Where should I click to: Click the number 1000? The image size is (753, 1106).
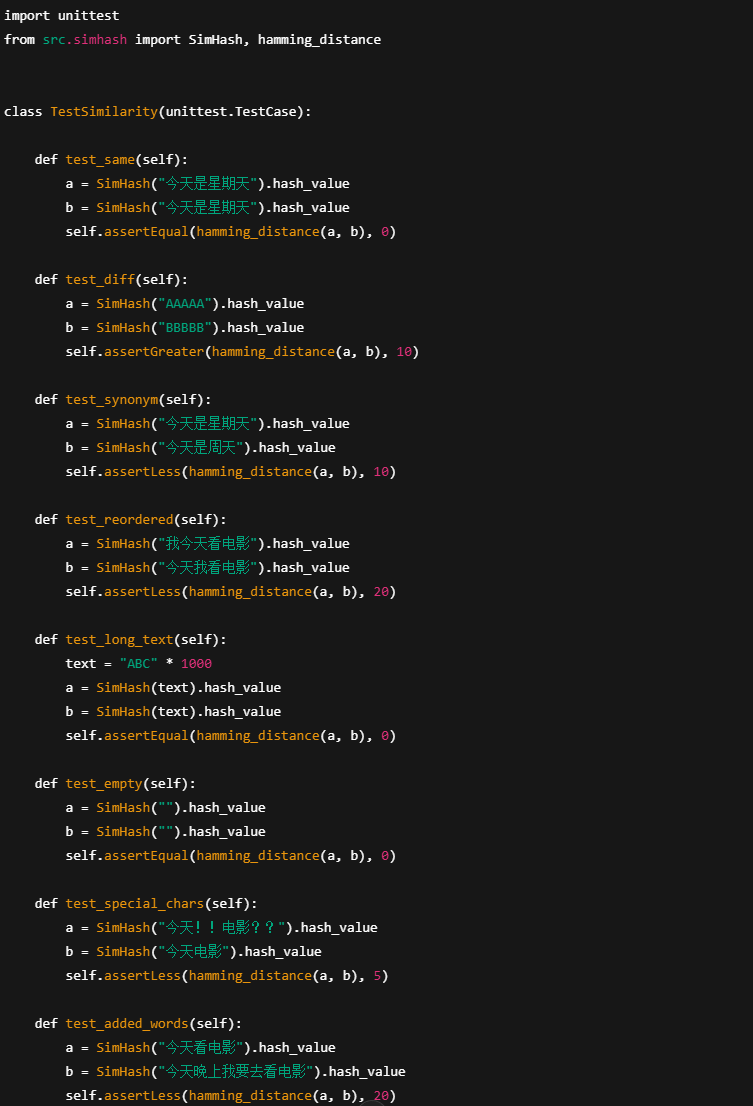tap(196, 663)
